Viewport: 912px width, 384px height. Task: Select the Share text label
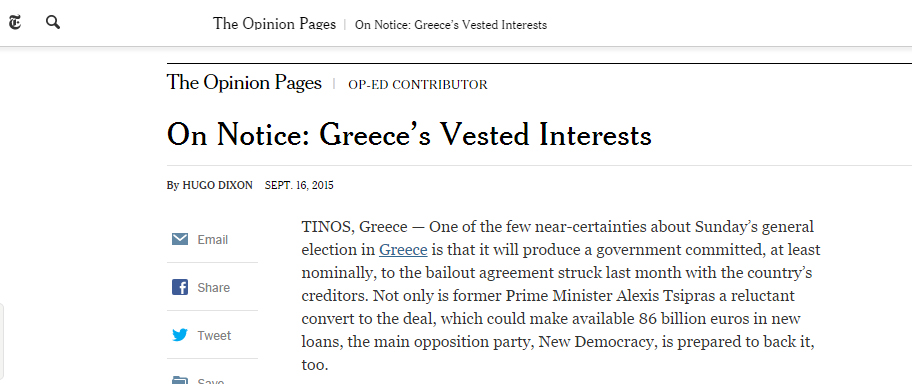click(x=213, y=287)
